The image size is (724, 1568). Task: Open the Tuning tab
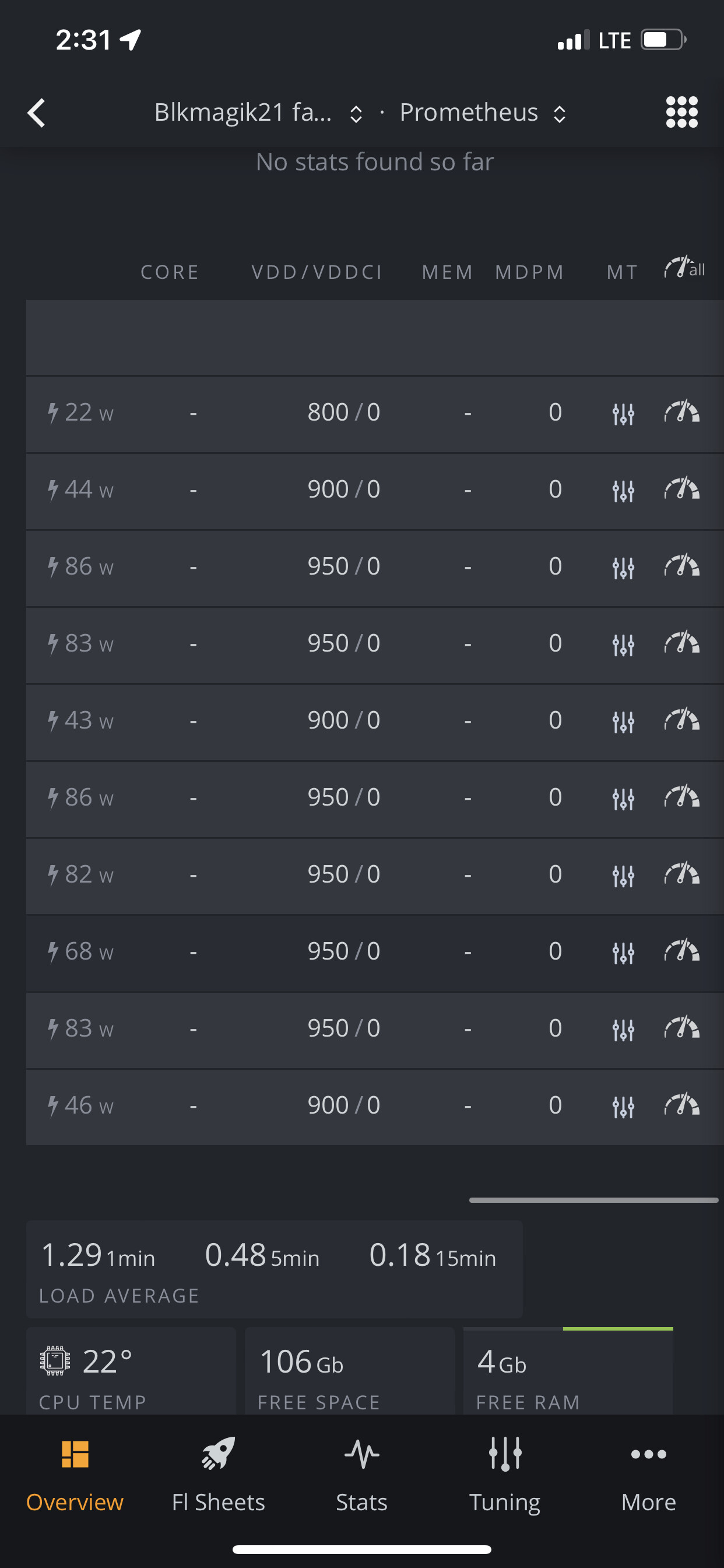504,1474
